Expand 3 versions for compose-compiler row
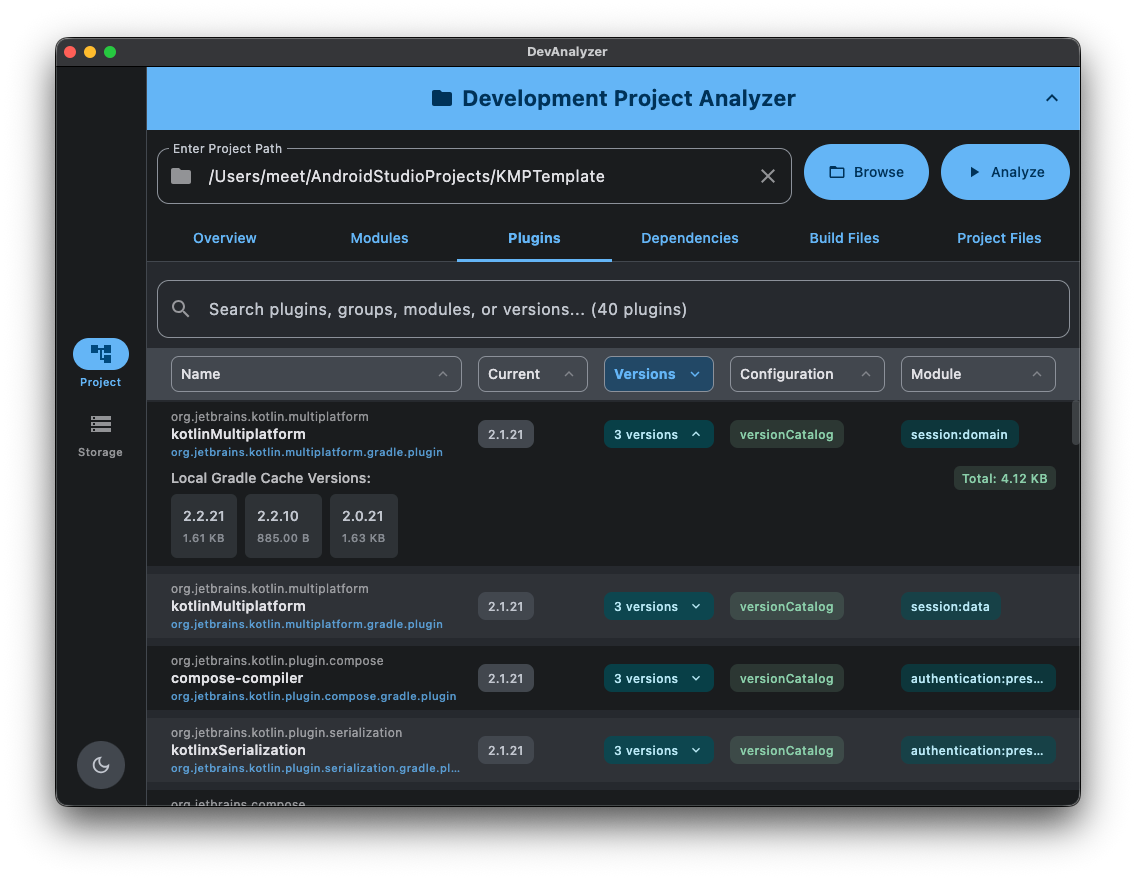Image resolution: width=1136 pixels, height=880 pixels. point(659,678)
